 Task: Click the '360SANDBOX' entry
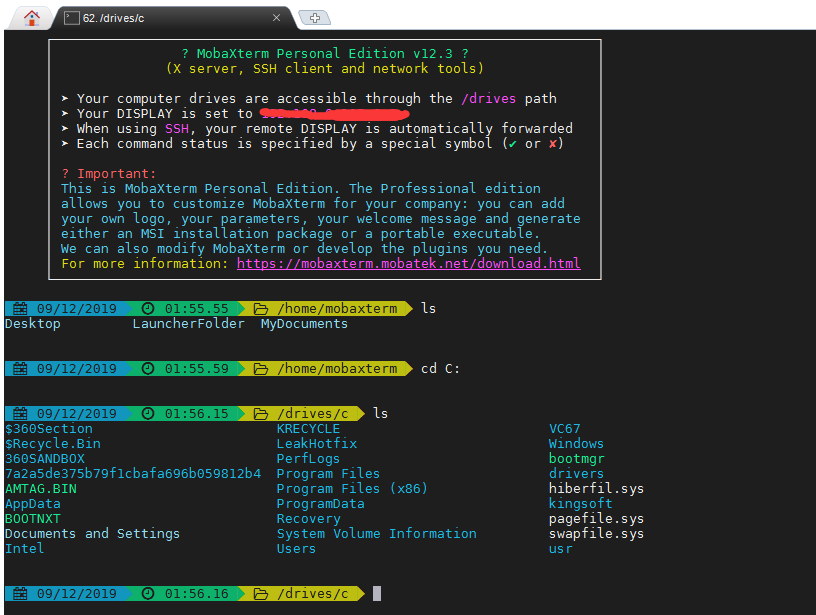click(45, 459)
